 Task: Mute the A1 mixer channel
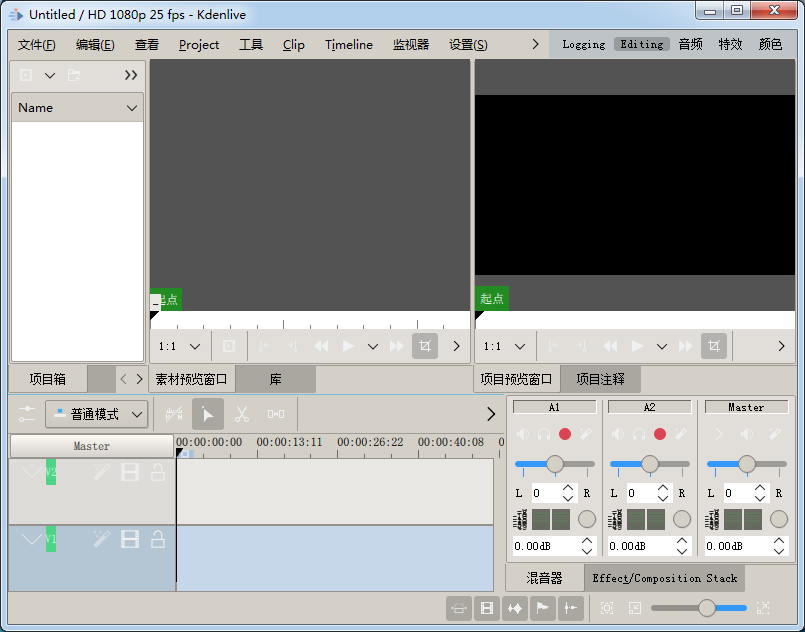coord(522,434)
